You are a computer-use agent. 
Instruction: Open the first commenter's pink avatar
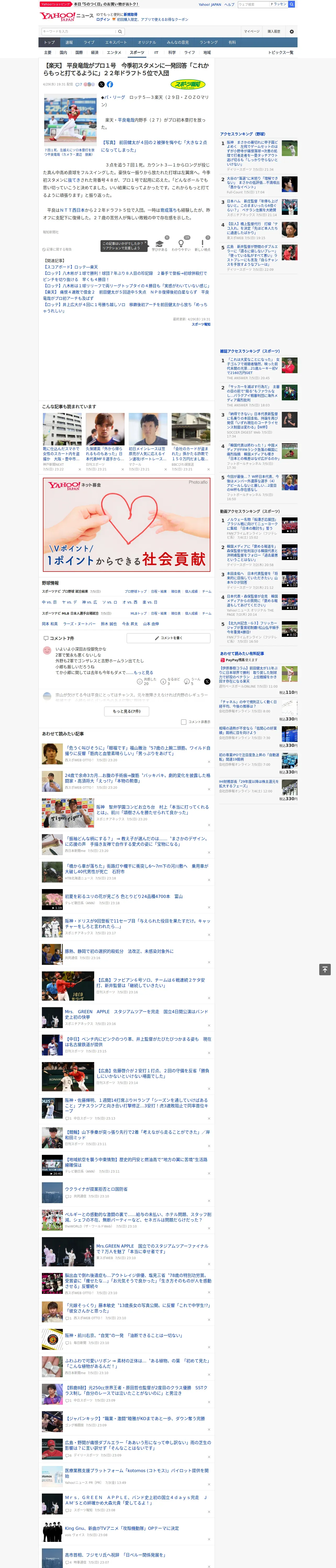pos(47,651)
